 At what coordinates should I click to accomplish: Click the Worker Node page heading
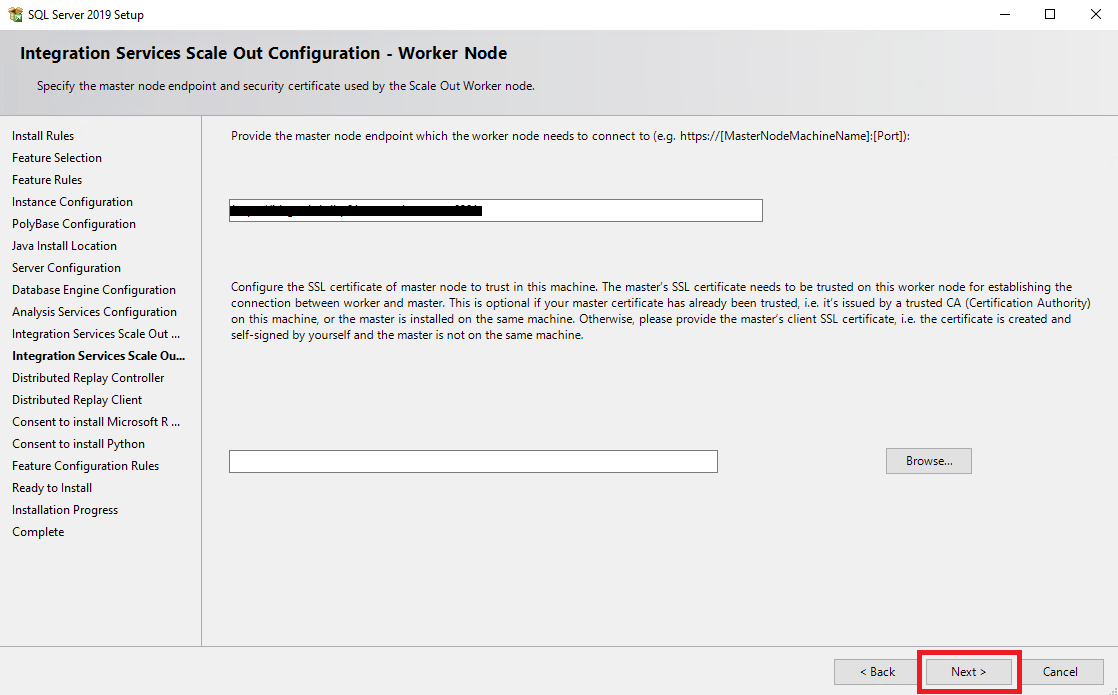tap(263, 53)
